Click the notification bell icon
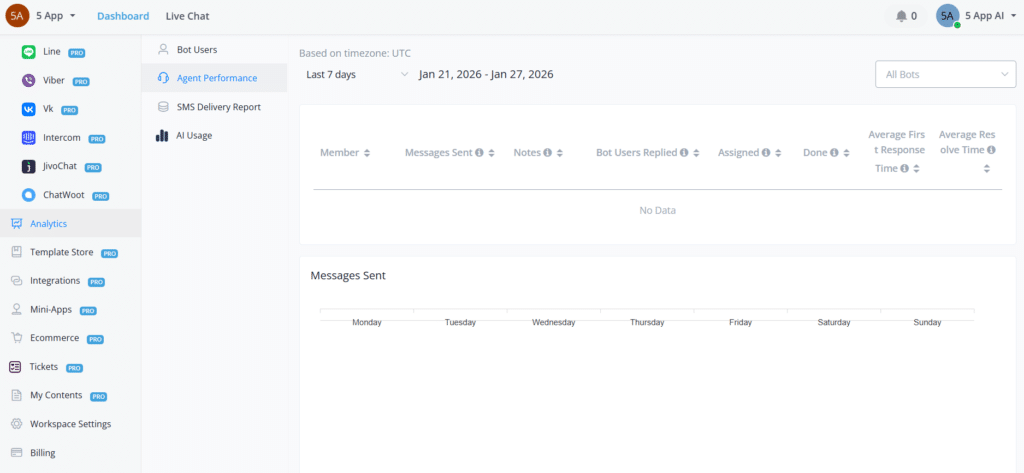 click(902, 16)
